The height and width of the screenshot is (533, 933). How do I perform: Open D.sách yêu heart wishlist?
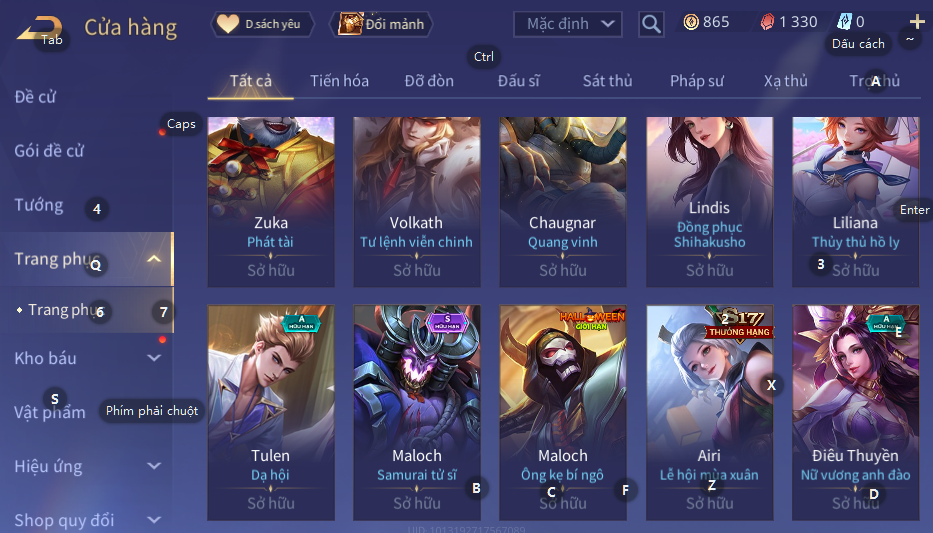point(261,24)
